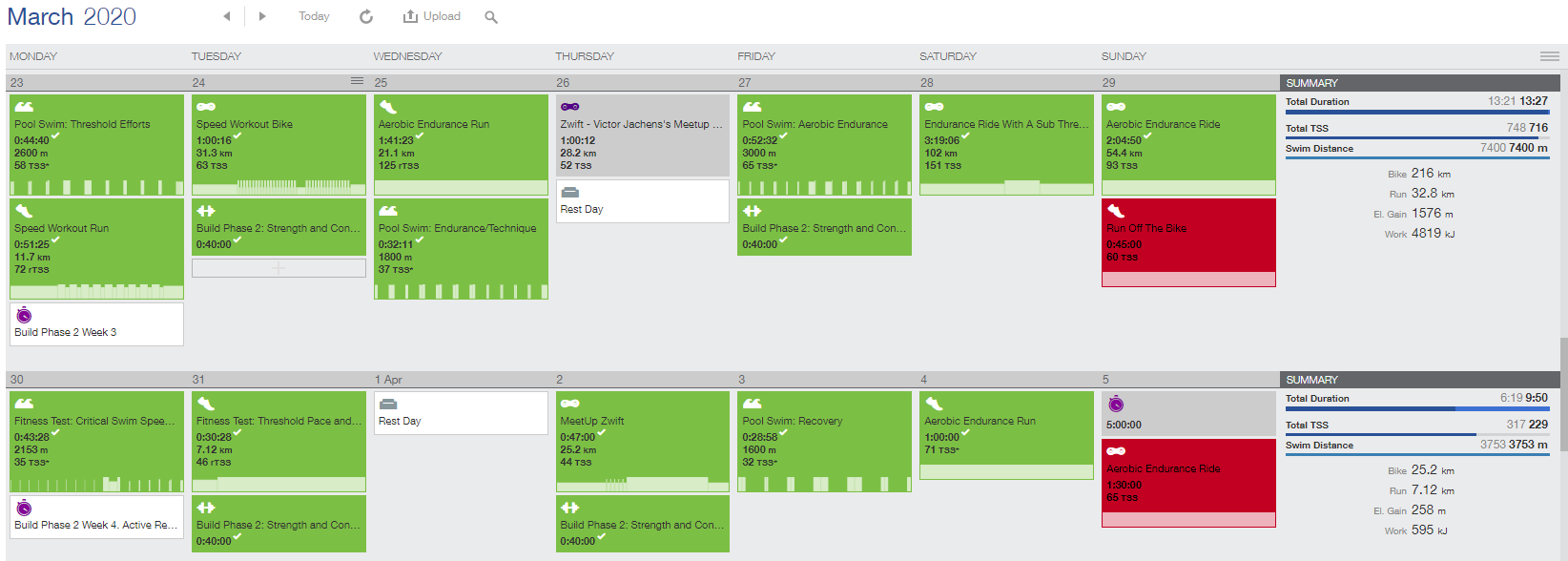1568x561 pixels.
Task: Open Pool Swim: Endurance/Technique workout
Action: 461,248
